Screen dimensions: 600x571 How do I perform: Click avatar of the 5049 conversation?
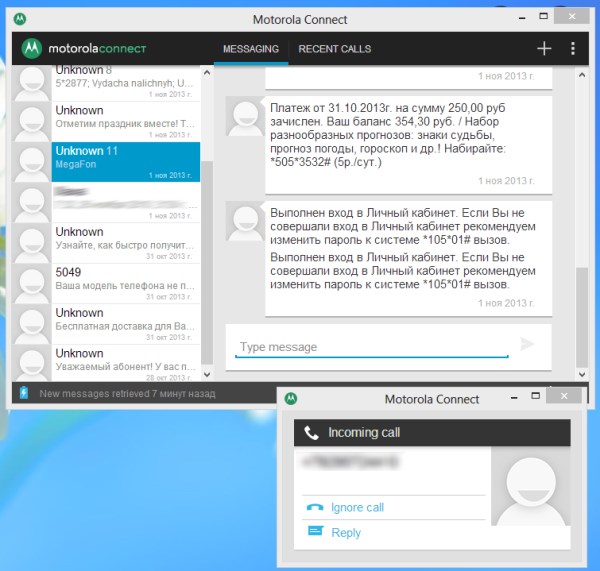click(x=32, y=284)
